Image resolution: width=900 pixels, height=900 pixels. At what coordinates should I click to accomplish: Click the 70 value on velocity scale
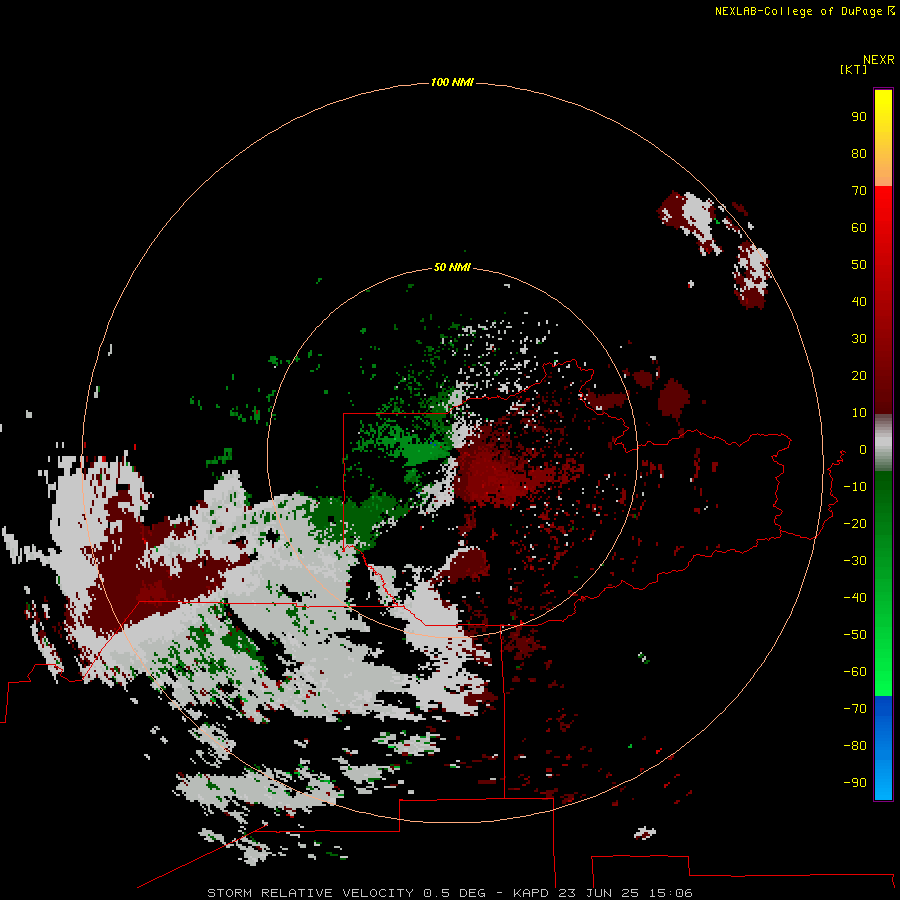pos(859,191)
